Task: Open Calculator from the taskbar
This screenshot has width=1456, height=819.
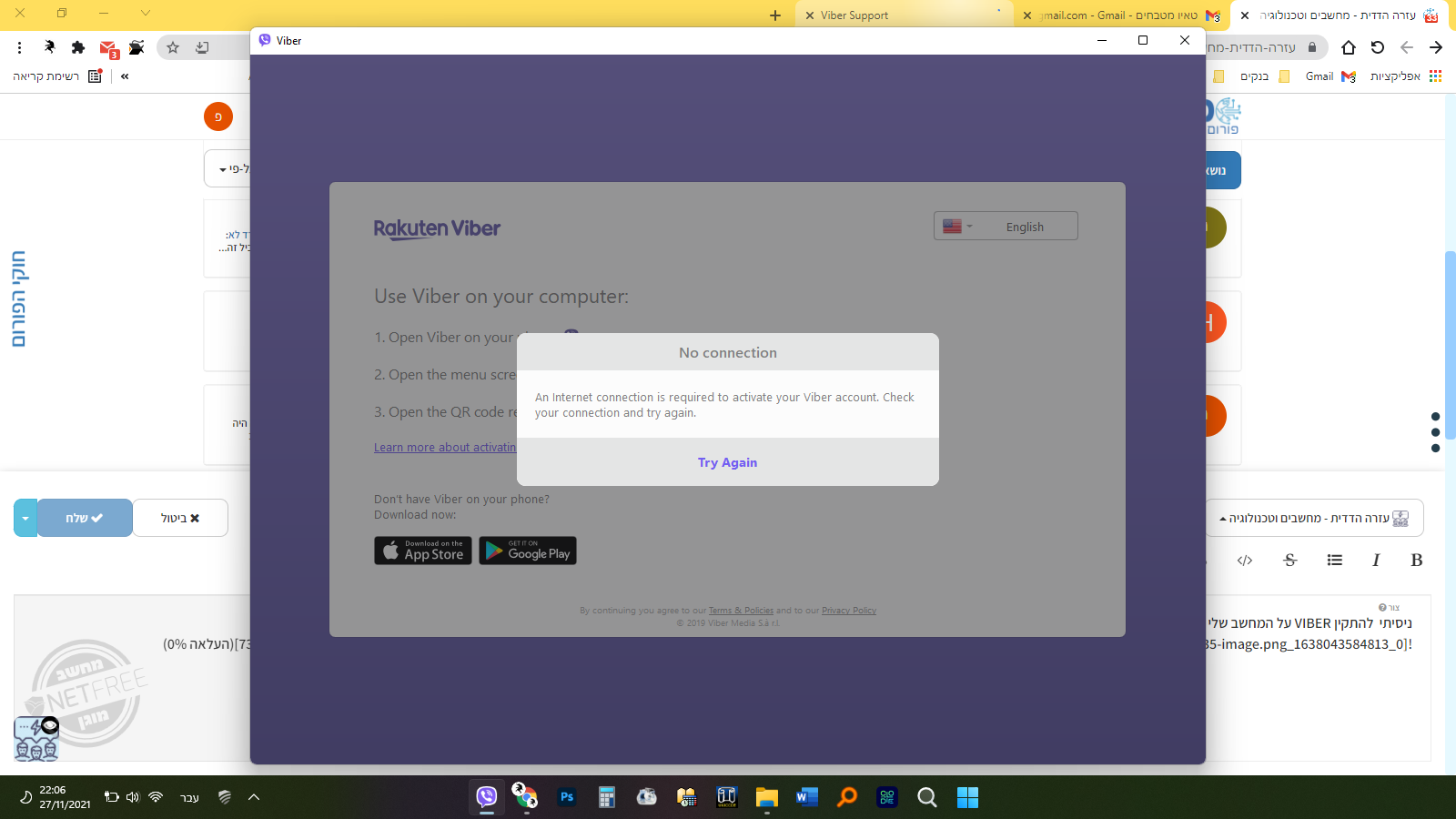Action: point(607,797)
